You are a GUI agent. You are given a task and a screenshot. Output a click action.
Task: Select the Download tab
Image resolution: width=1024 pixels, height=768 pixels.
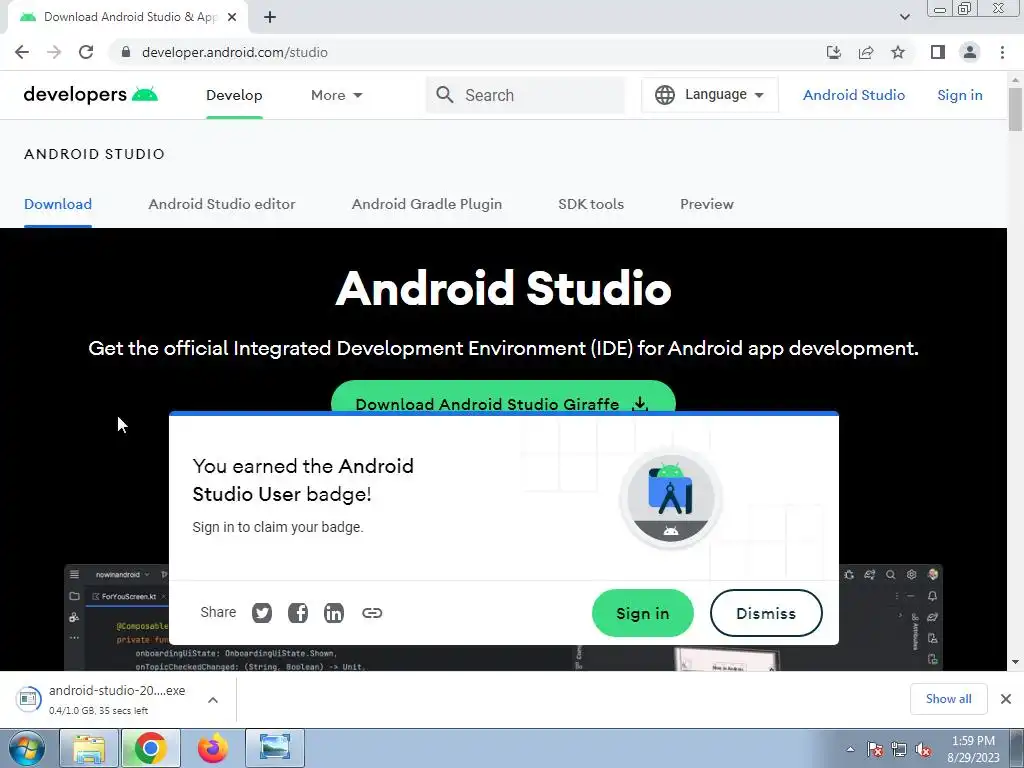pyautogui.click(x=58, y=204)
